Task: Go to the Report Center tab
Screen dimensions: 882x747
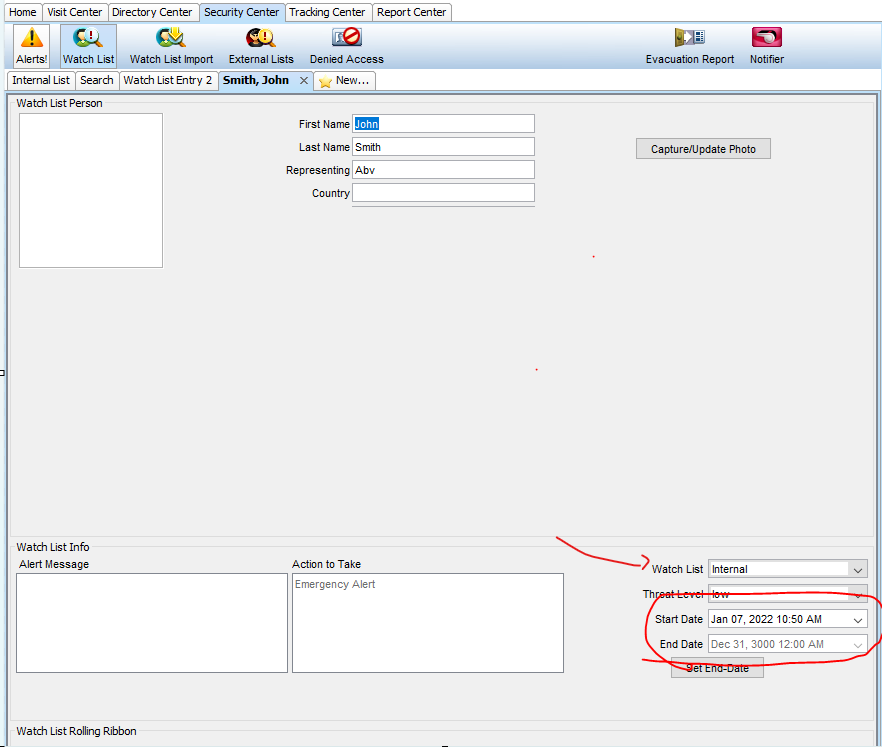Action: 412,12
